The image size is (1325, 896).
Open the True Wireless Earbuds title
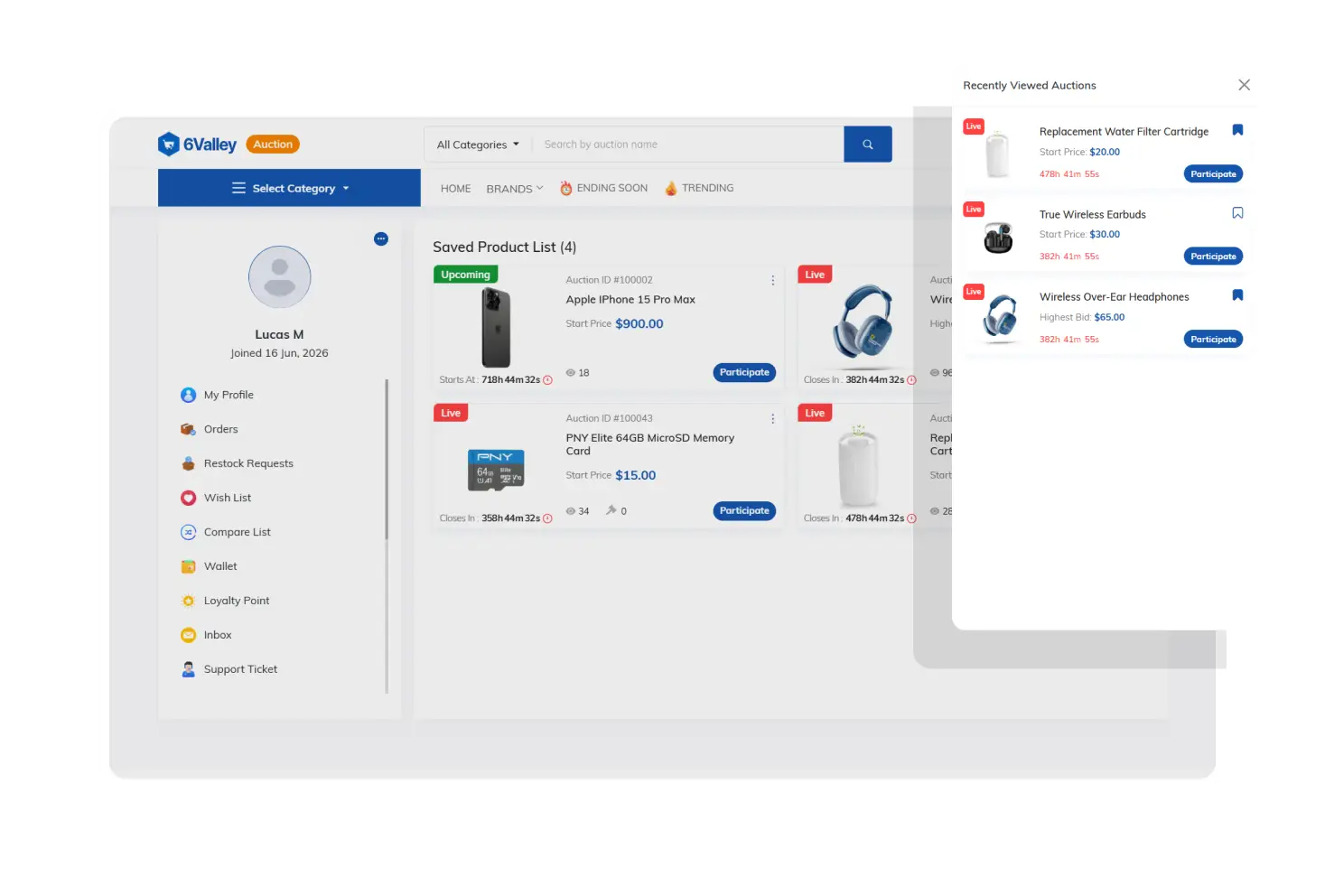click(1093, 215)
